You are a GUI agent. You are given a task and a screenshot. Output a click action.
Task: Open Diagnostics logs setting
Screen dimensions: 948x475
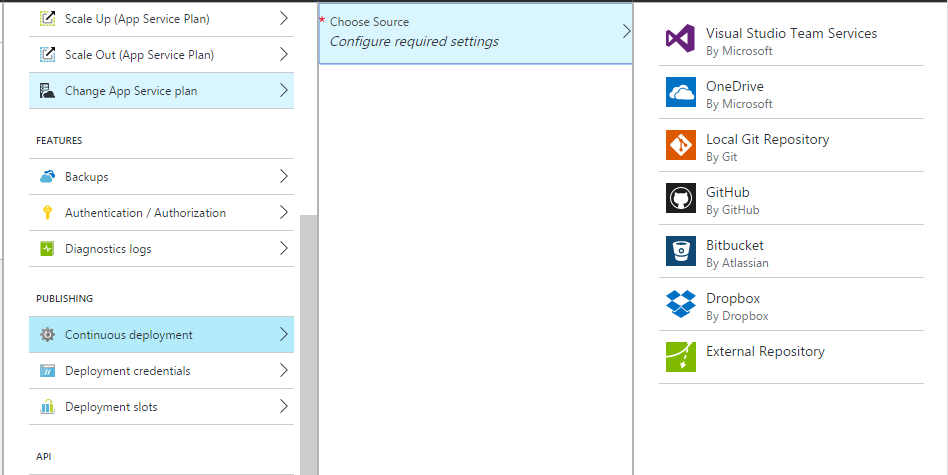pyautogui.click(x=161, y=249)
